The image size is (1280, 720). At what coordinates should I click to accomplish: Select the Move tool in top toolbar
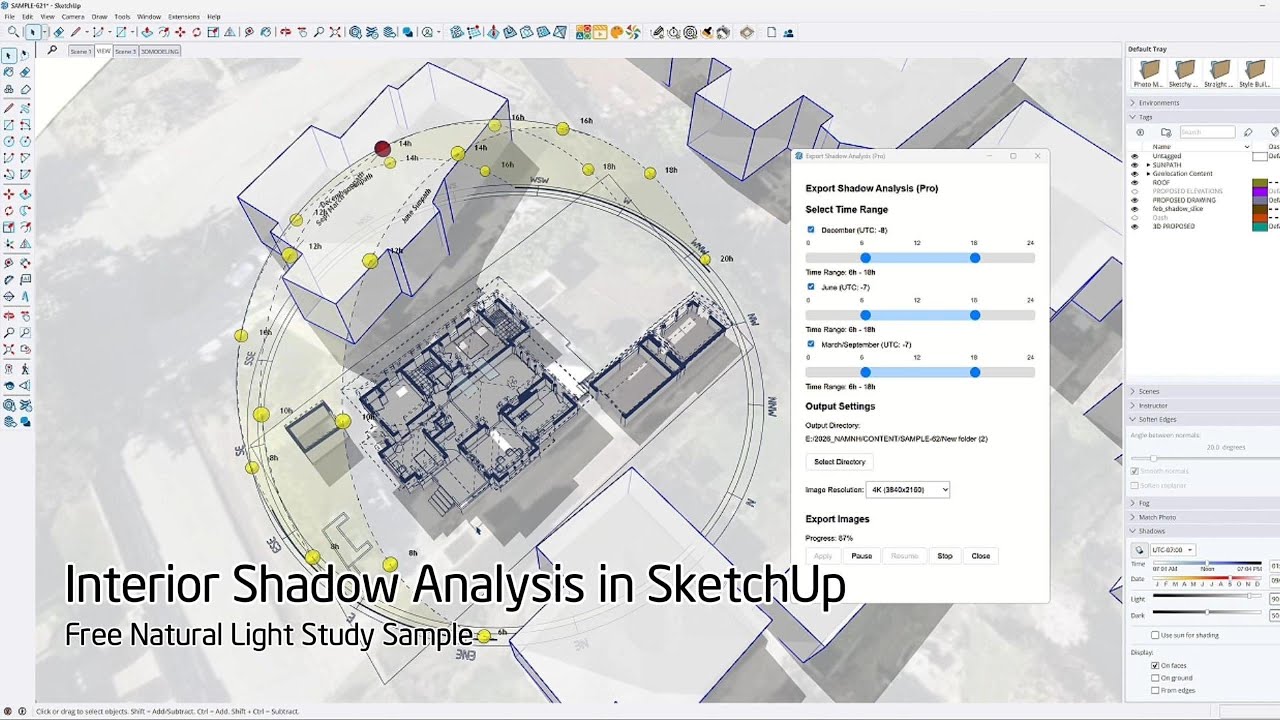tap(180, 32)
